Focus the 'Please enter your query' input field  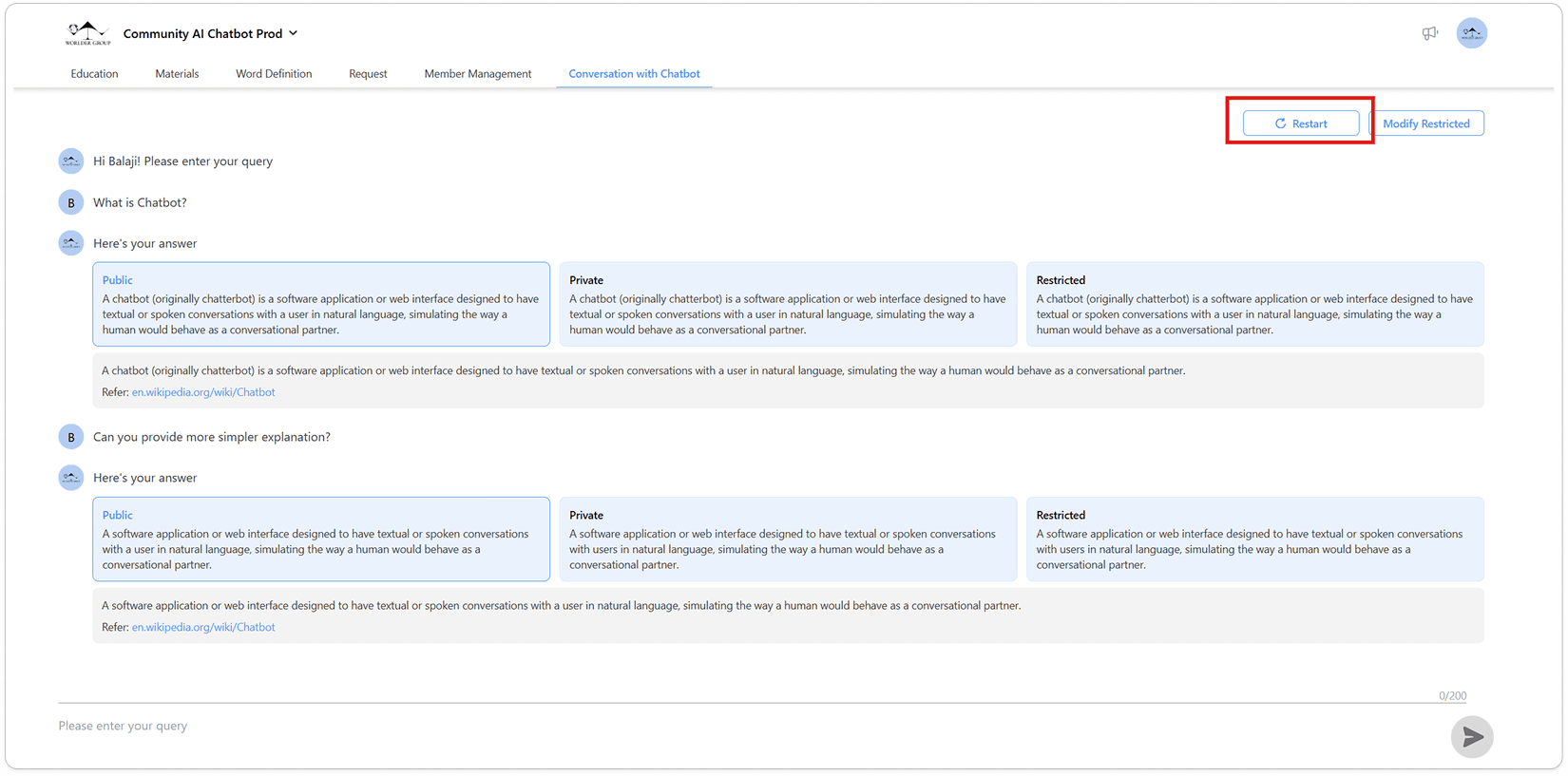coord(741,726)
